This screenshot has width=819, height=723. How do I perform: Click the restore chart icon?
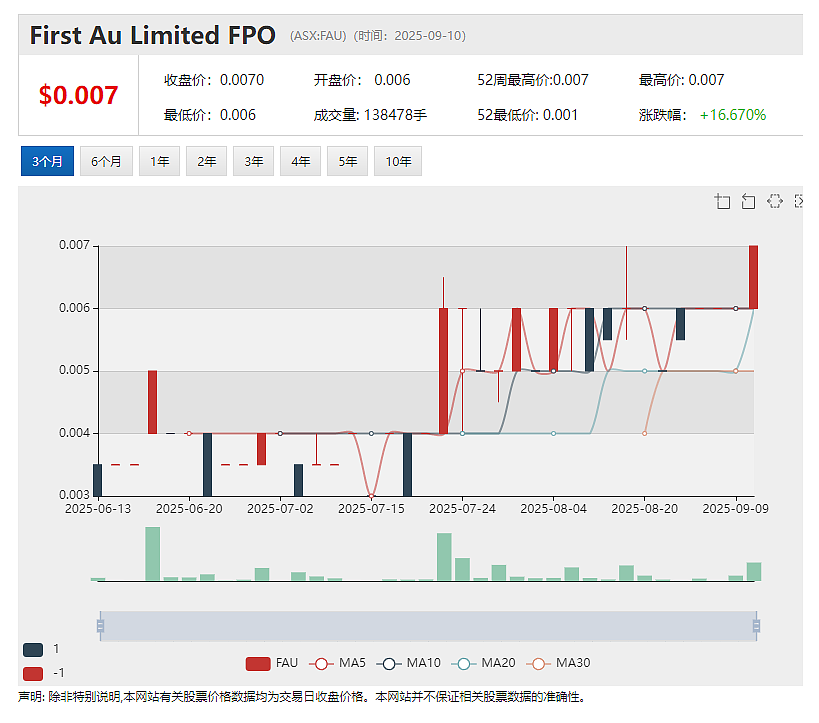[775, 201]
